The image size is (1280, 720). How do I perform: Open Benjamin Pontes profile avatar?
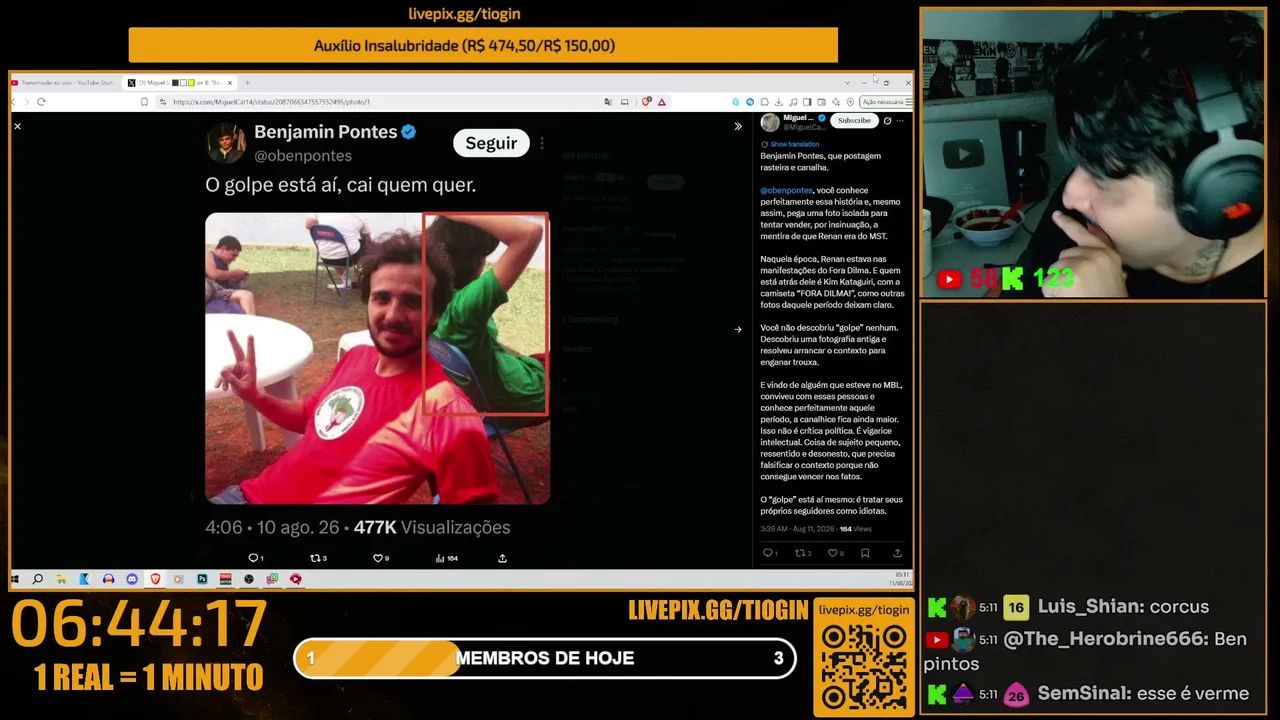click(226, 143)
